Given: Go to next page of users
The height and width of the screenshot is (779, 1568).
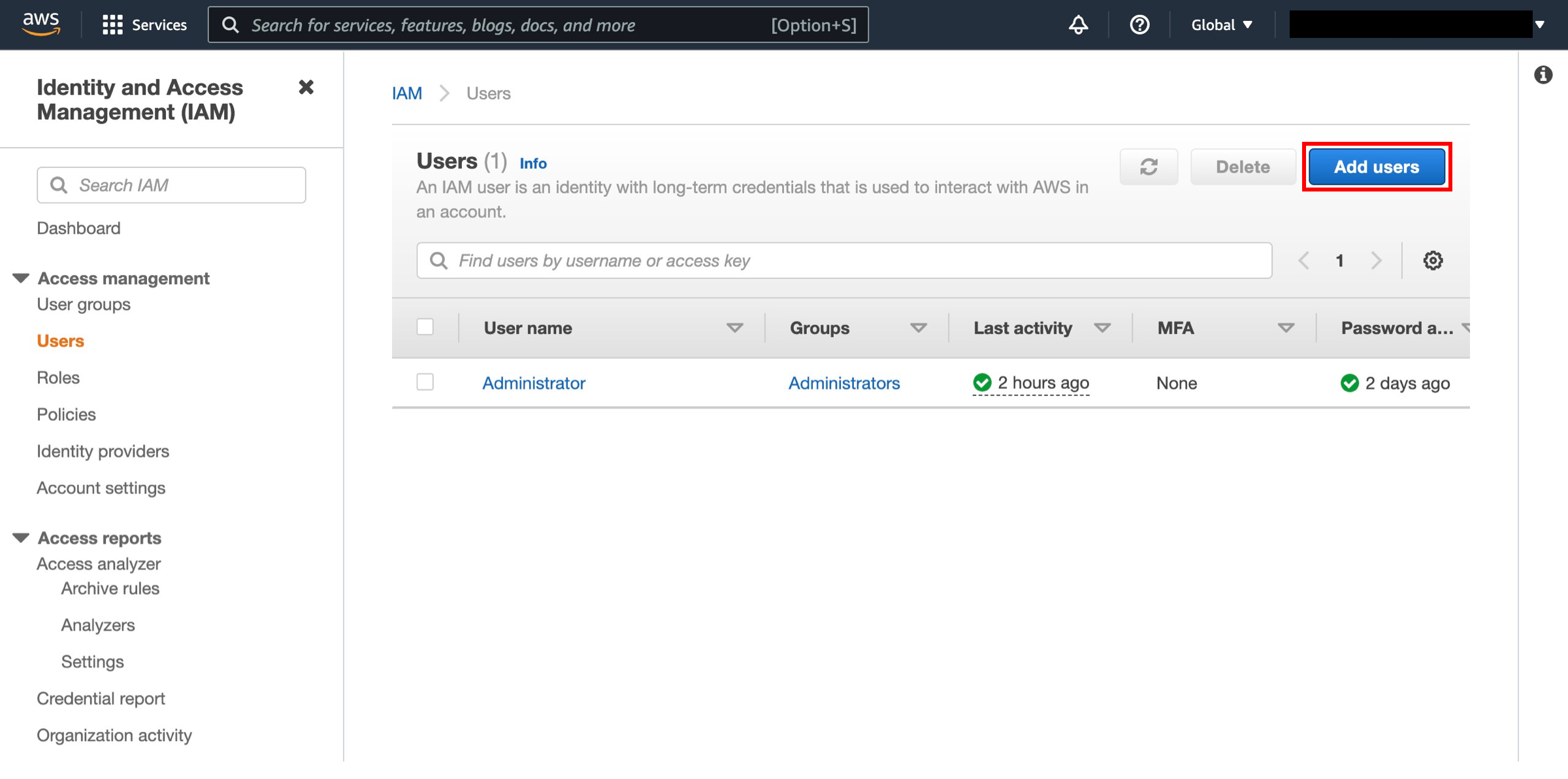Looking at the screenshot, I should point(1376,261).
